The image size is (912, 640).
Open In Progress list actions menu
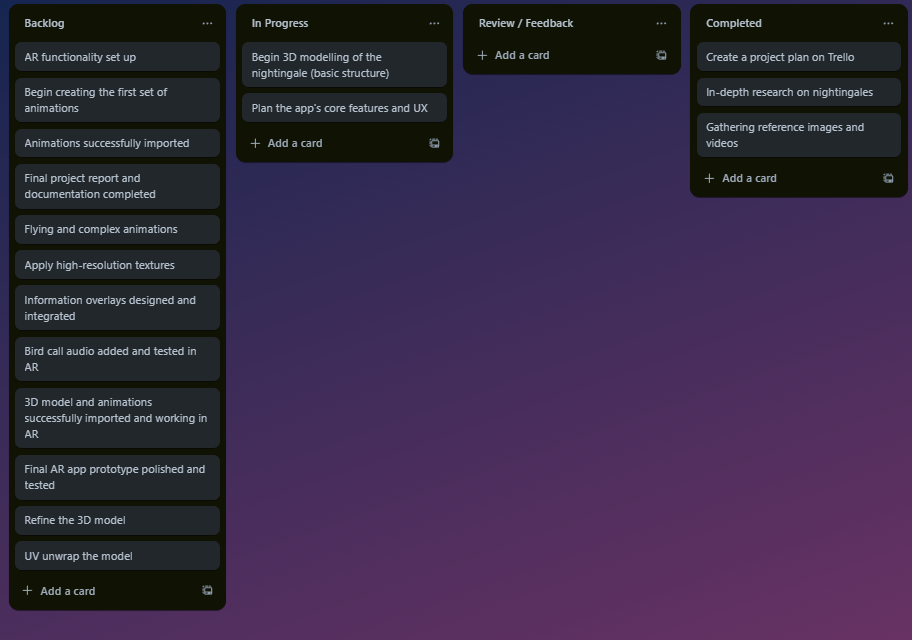tap(434, 23)
